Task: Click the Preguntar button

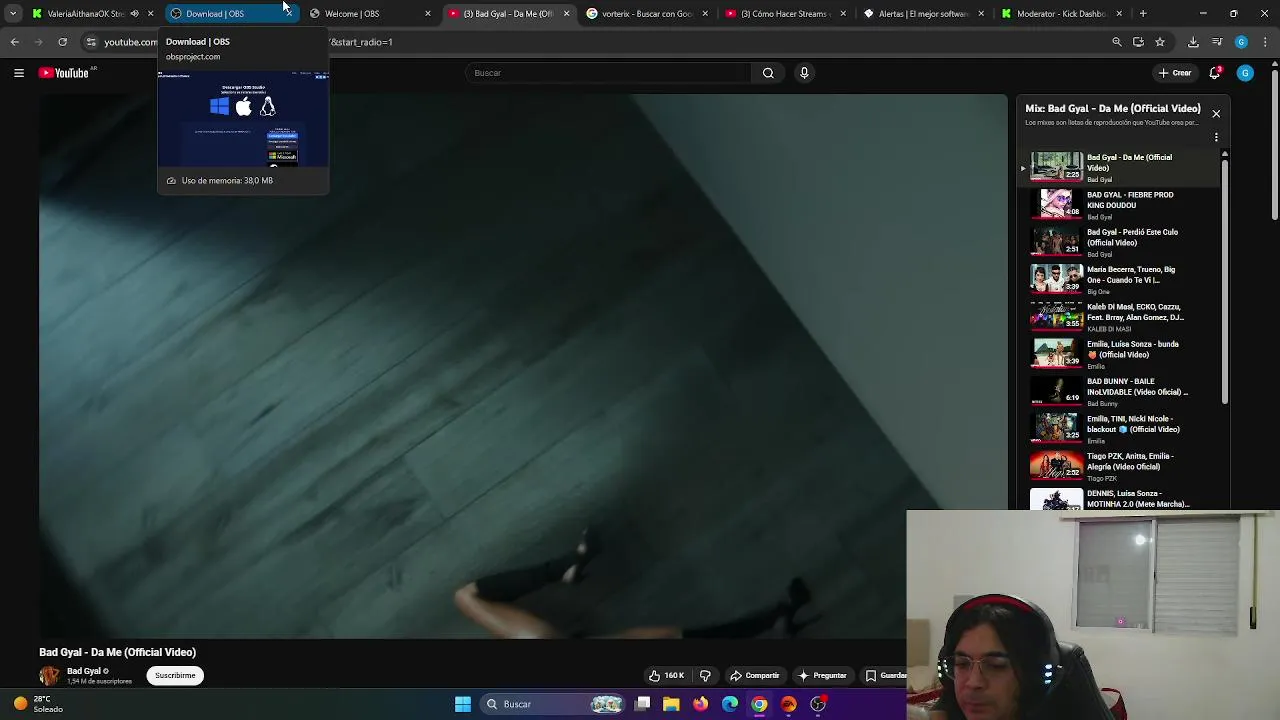Action: pos(822,676)
